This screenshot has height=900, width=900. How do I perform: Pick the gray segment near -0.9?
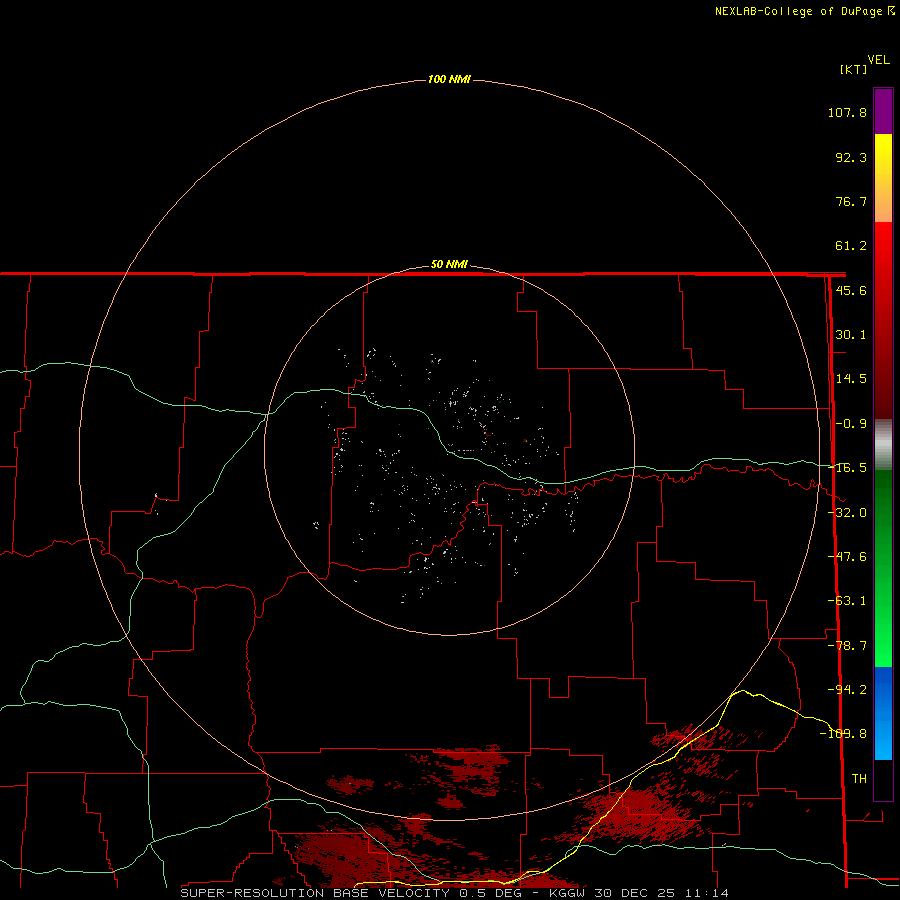(x=883, y=445)
